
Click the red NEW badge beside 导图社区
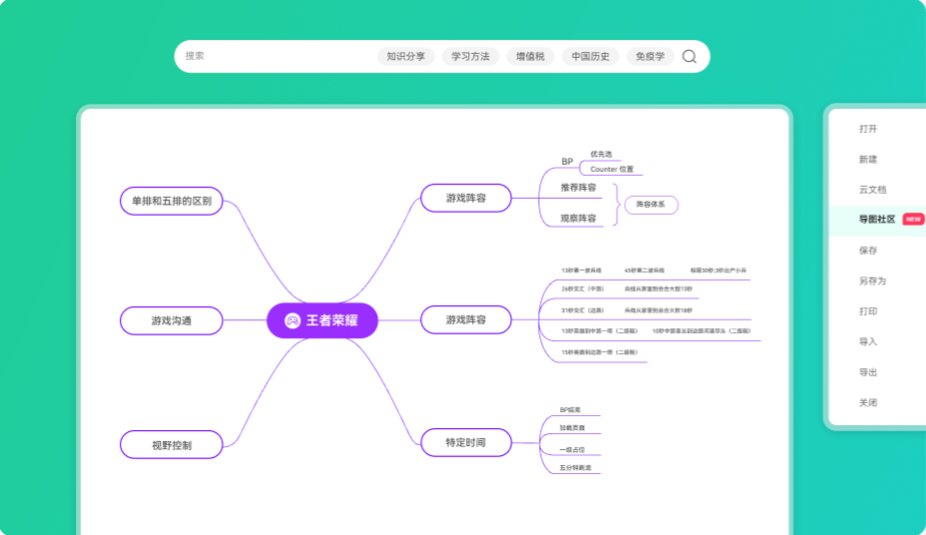click(x=913, y=219)
